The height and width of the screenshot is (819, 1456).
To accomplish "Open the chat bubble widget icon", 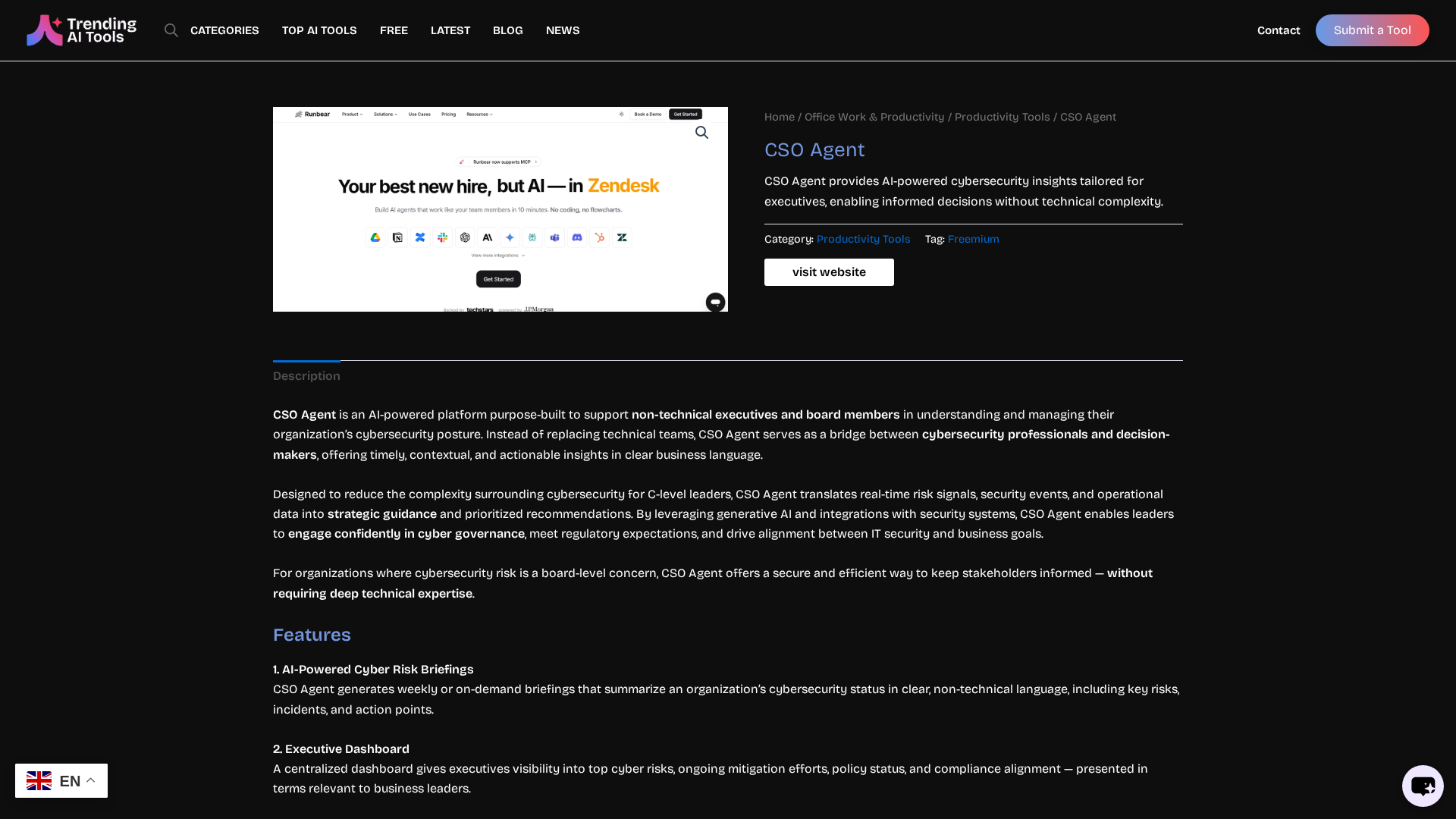I will pyautogui.click(x=1422, y=786).
